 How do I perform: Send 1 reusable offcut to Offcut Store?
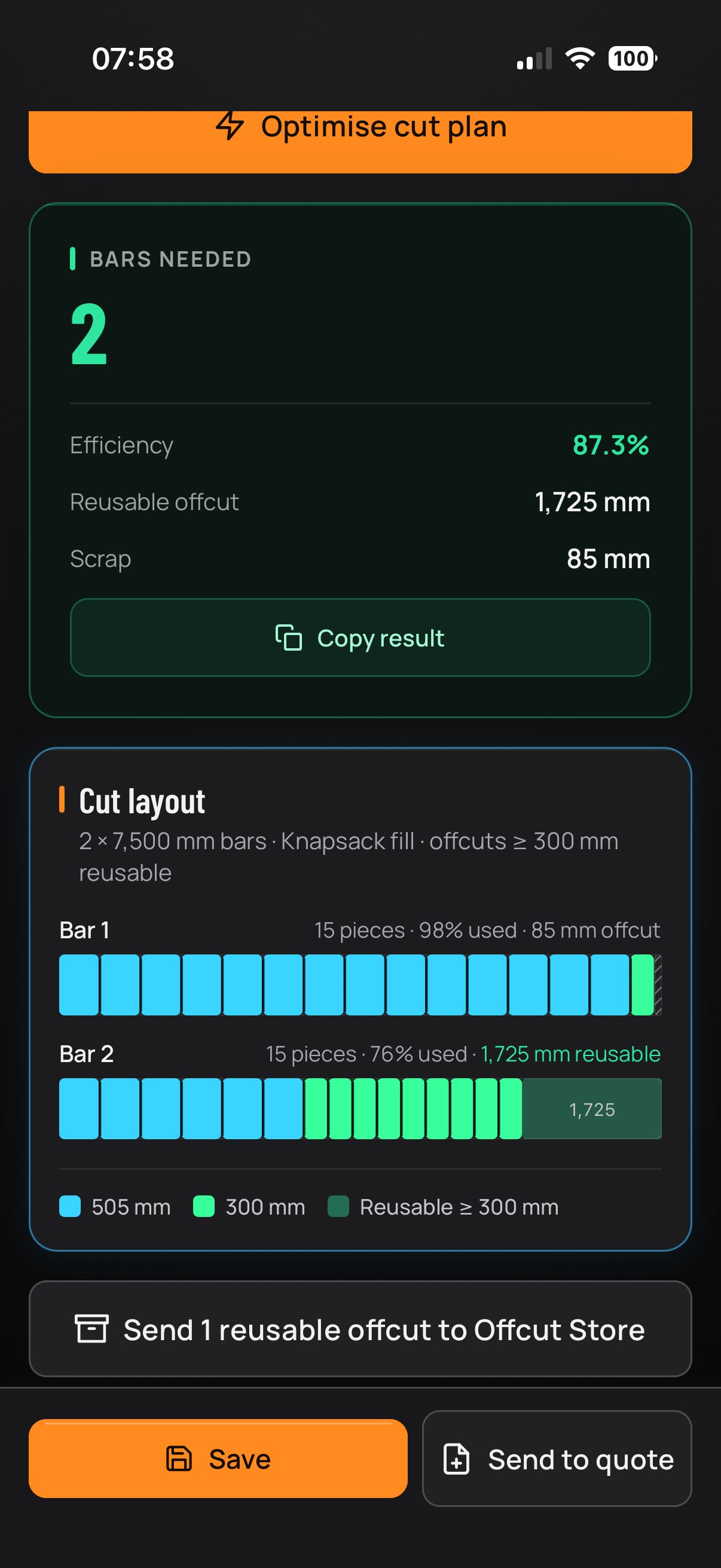(x=360, y=1329)
